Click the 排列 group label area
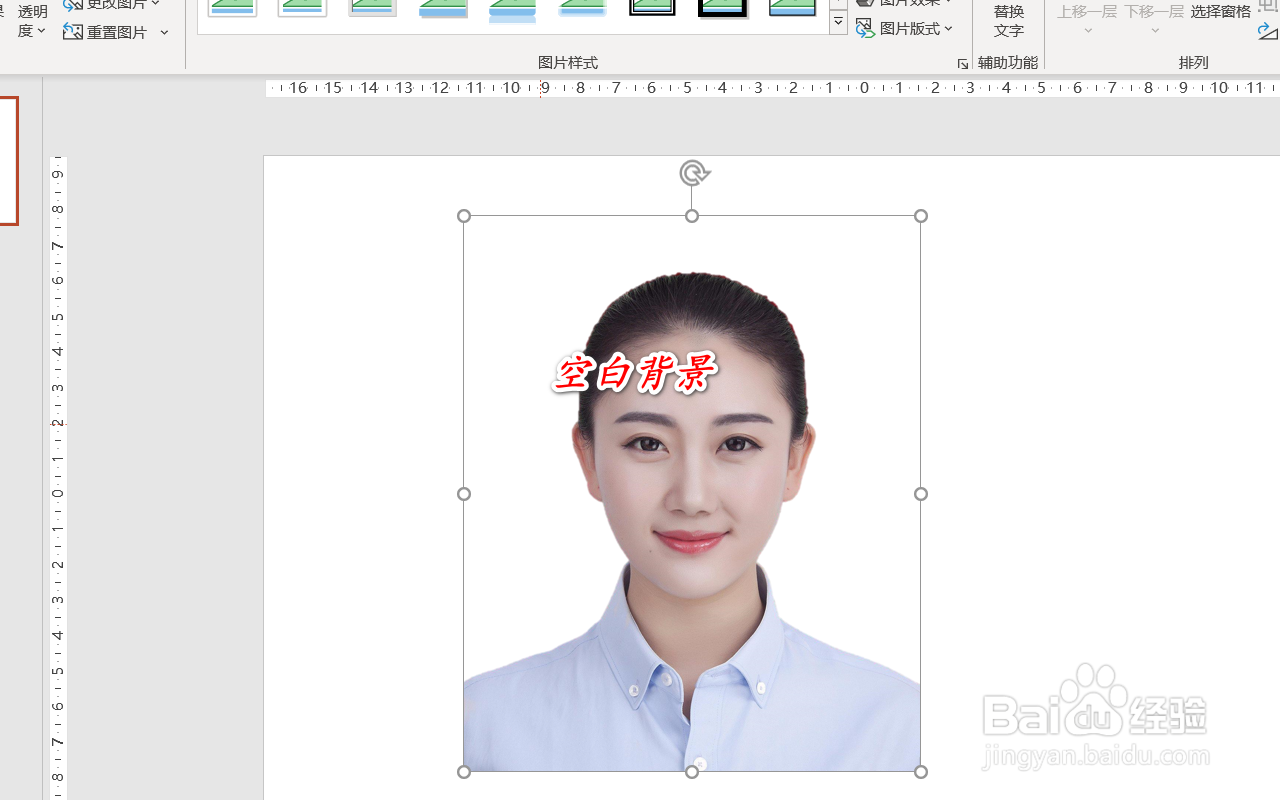The height and width of the screenshot is (800, 1280). pos(1193,62)
